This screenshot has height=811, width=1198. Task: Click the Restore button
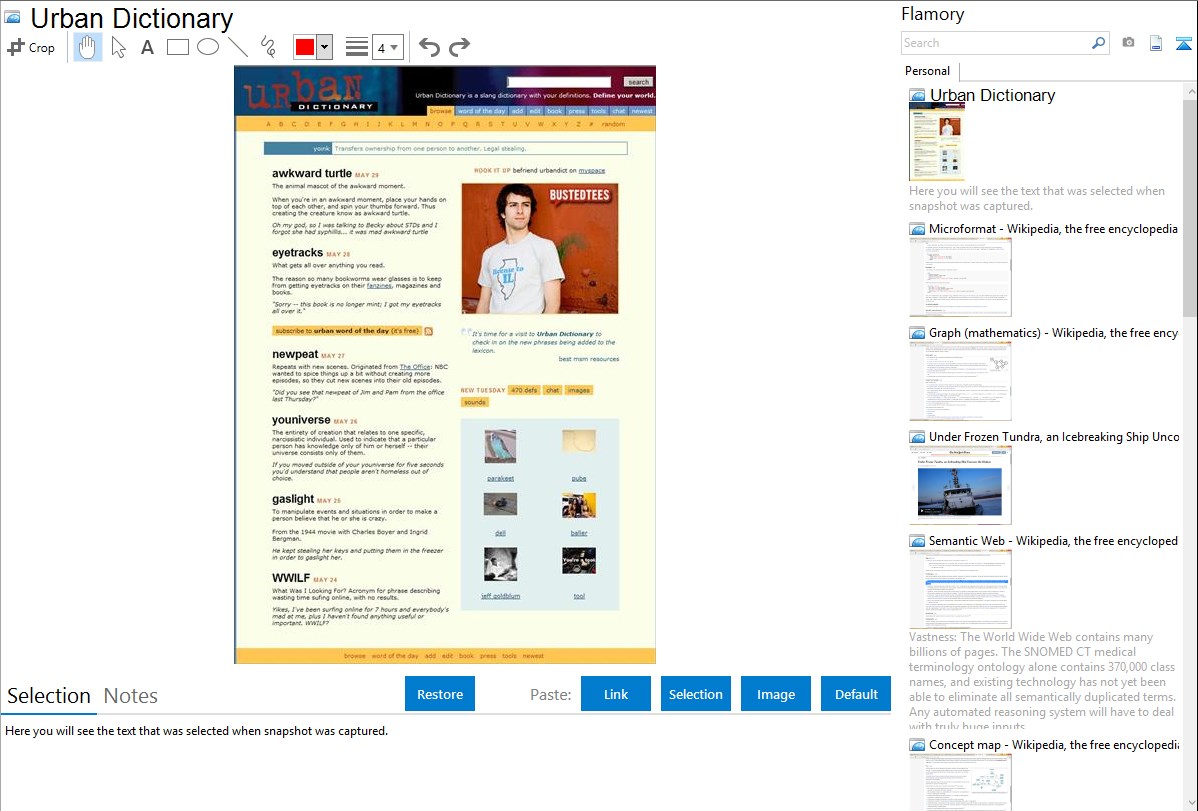(440, 694)
